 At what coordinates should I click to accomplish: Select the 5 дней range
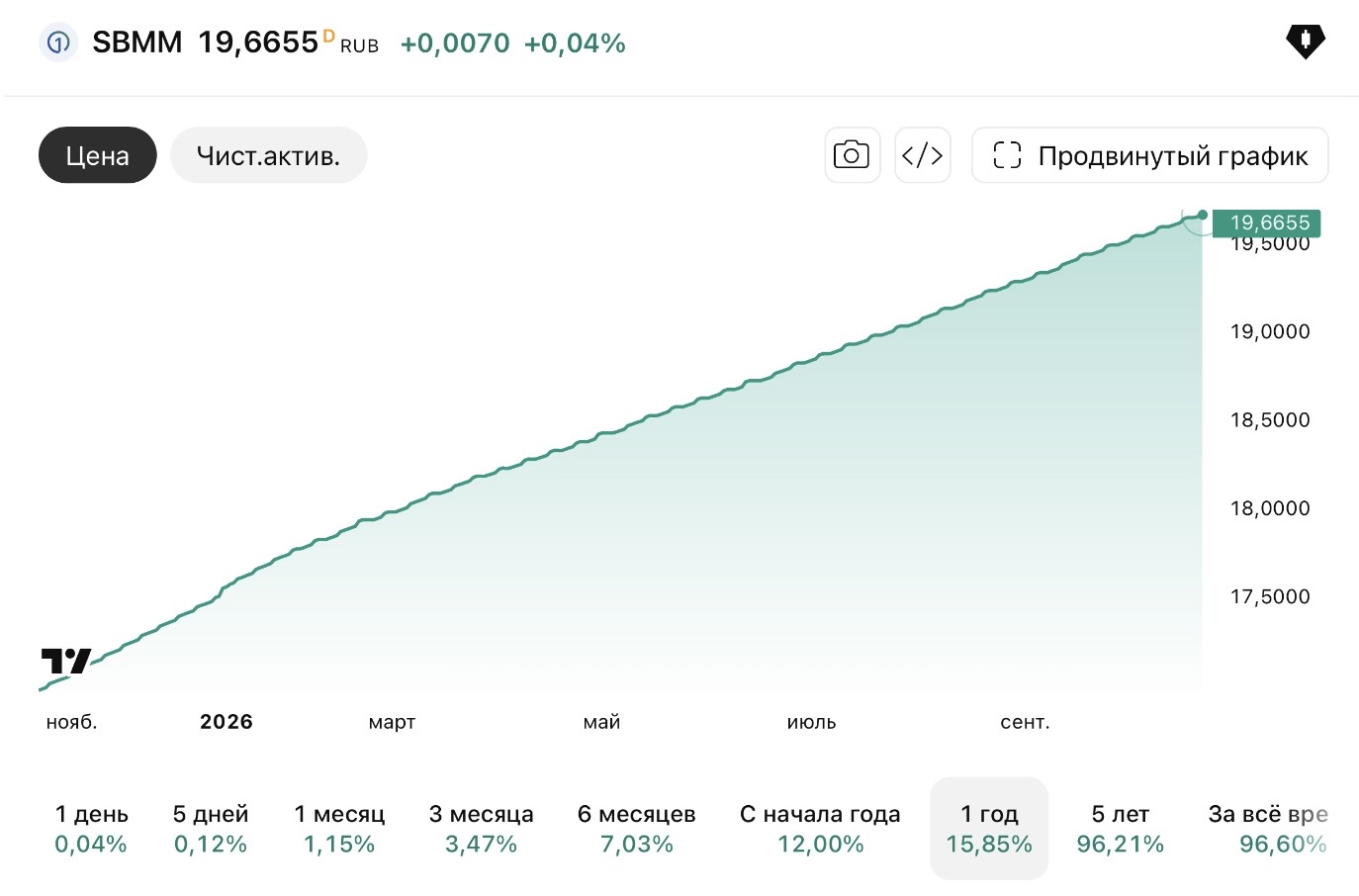pyautogui.click(x=211, y=829)
